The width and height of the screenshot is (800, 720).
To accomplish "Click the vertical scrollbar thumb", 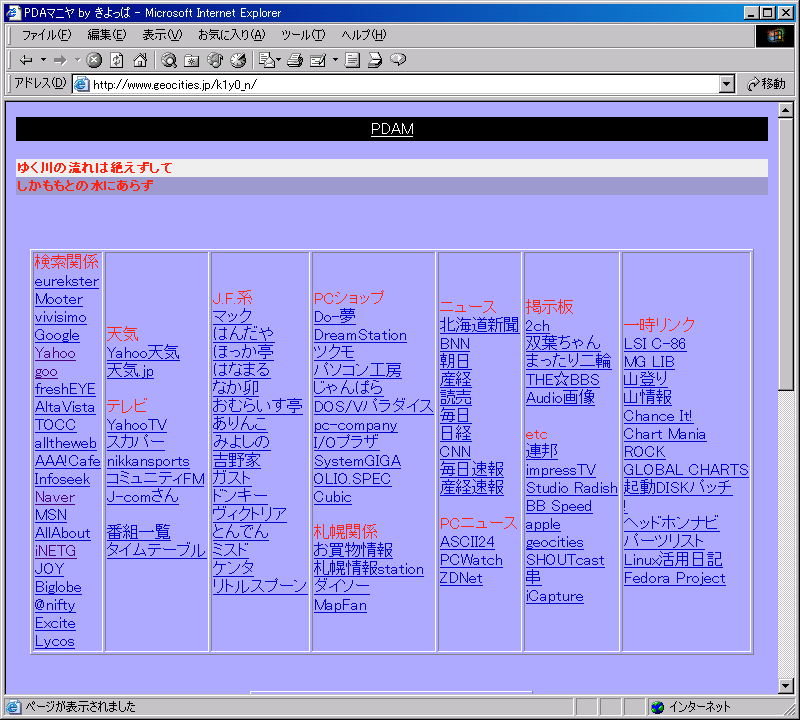I will tap(786, 254).
